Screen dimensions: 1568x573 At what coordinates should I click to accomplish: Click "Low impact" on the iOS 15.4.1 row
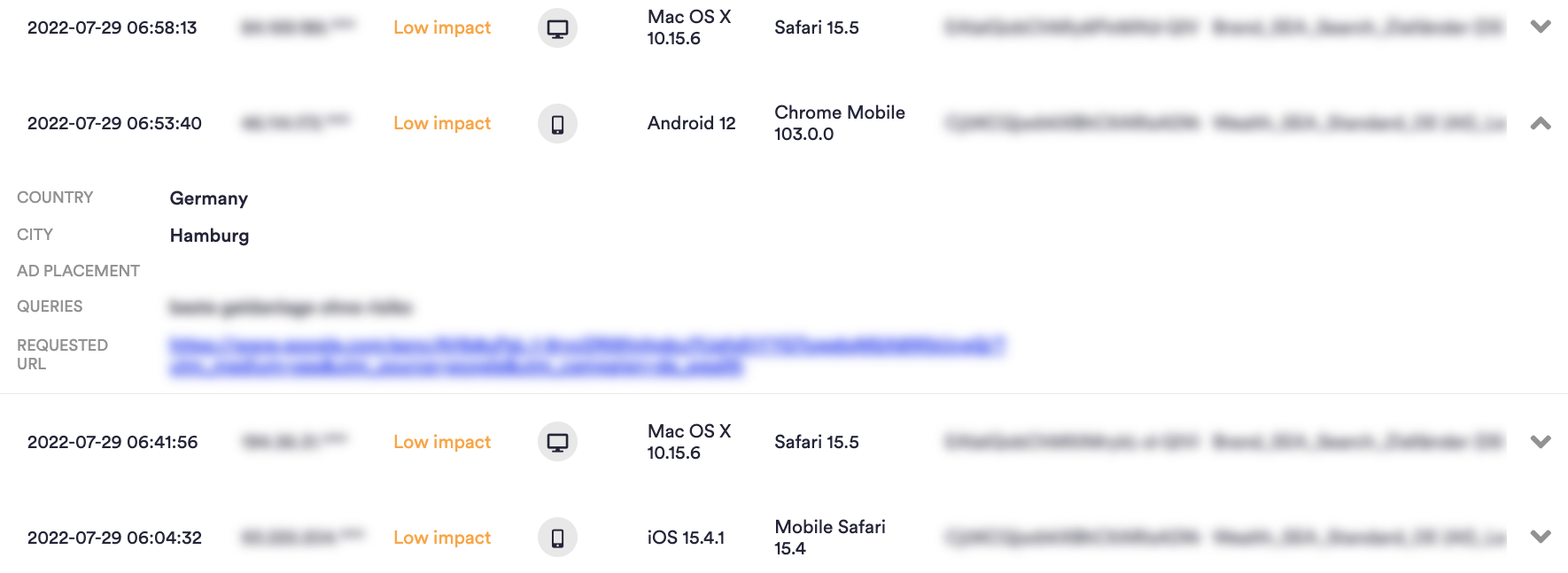(441, 537)
